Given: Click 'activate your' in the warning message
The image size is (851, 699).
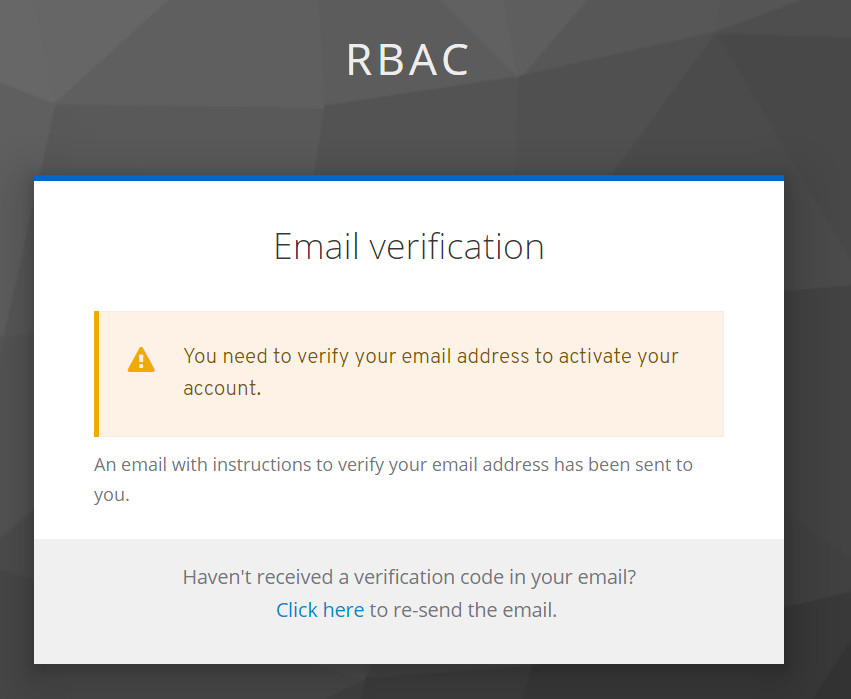Looking at the screenshot, I should click(619, 357).
